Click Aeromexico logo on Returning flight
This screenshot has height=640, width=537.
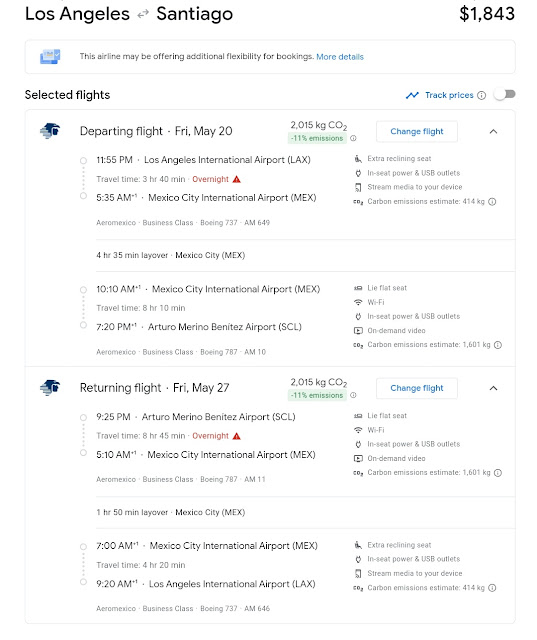pyautogui.click(x=50, y=387)
